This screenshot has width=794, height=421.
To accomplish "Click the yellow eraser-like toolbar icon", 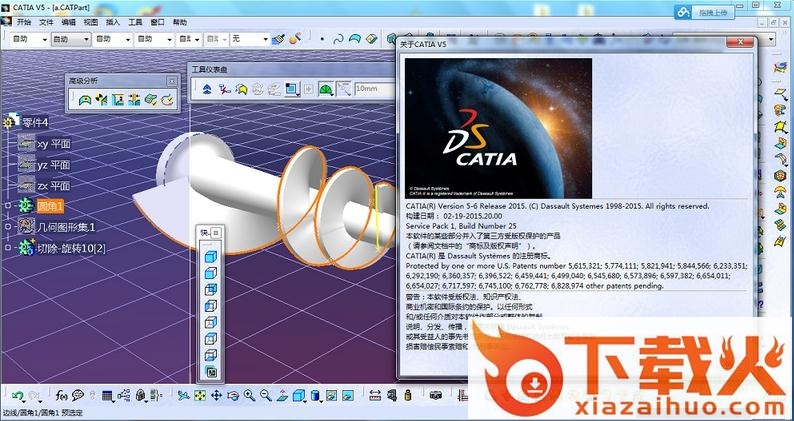I will 371,39.
